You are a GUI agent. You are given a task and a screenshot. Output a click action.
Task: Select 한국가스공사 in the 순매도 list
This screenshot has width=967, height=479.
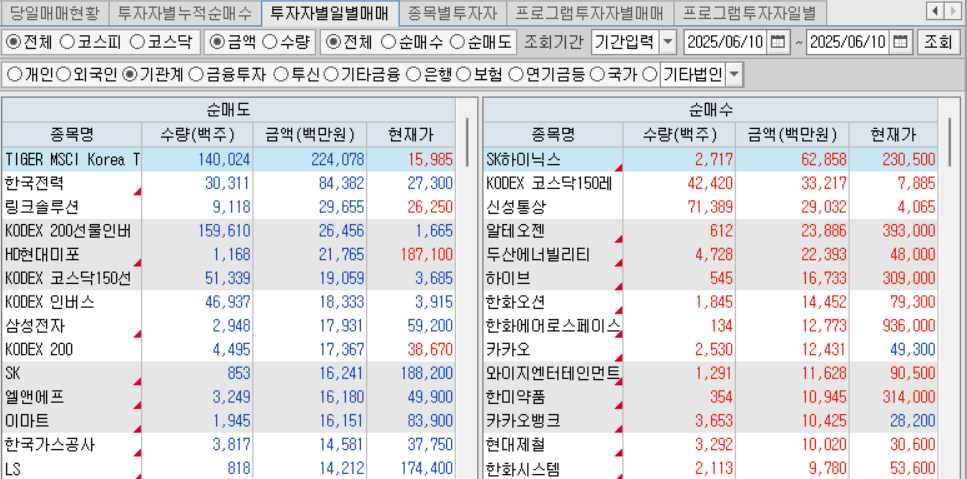coord(228,445)
